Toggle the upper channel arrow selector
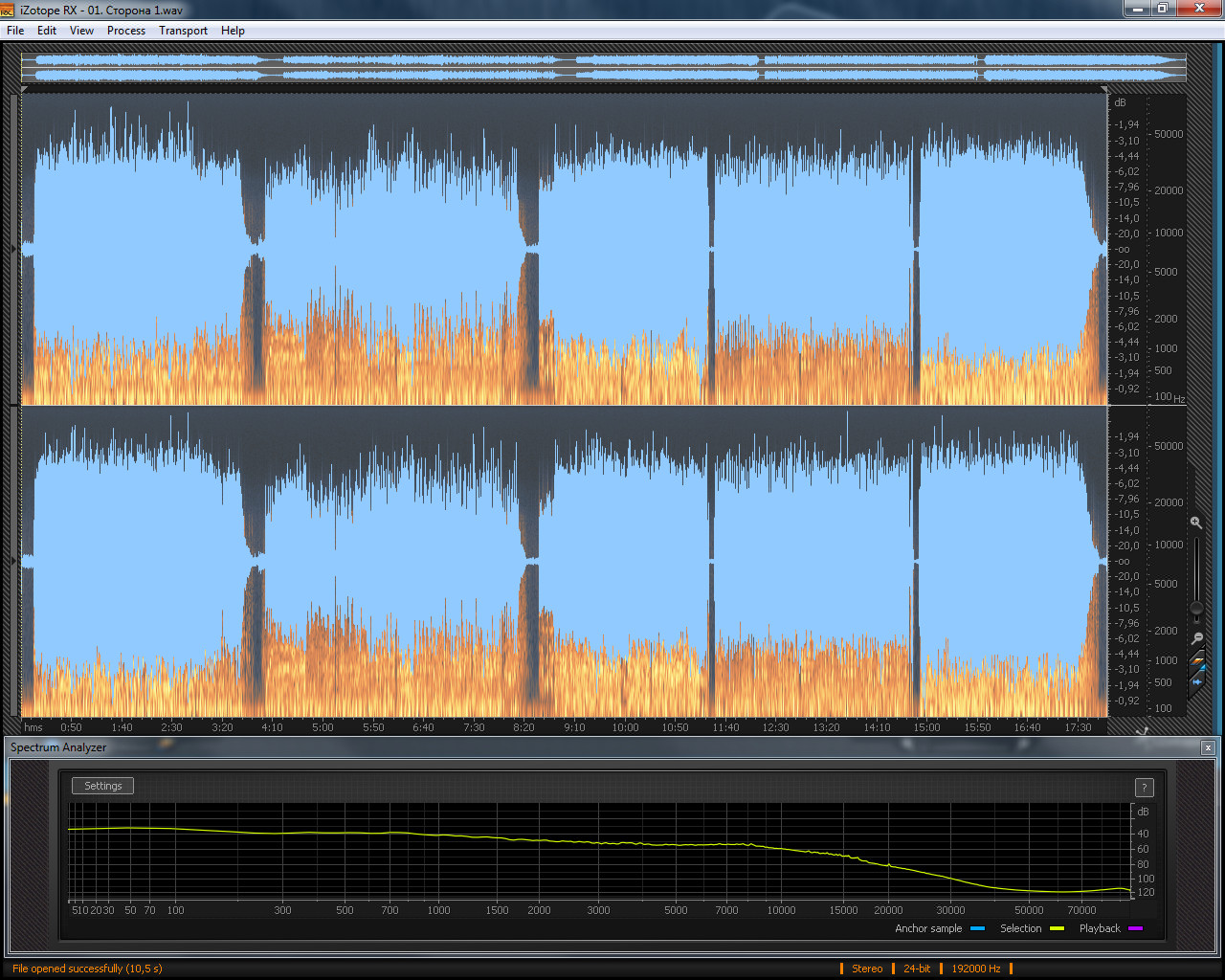 coord(13,249)
